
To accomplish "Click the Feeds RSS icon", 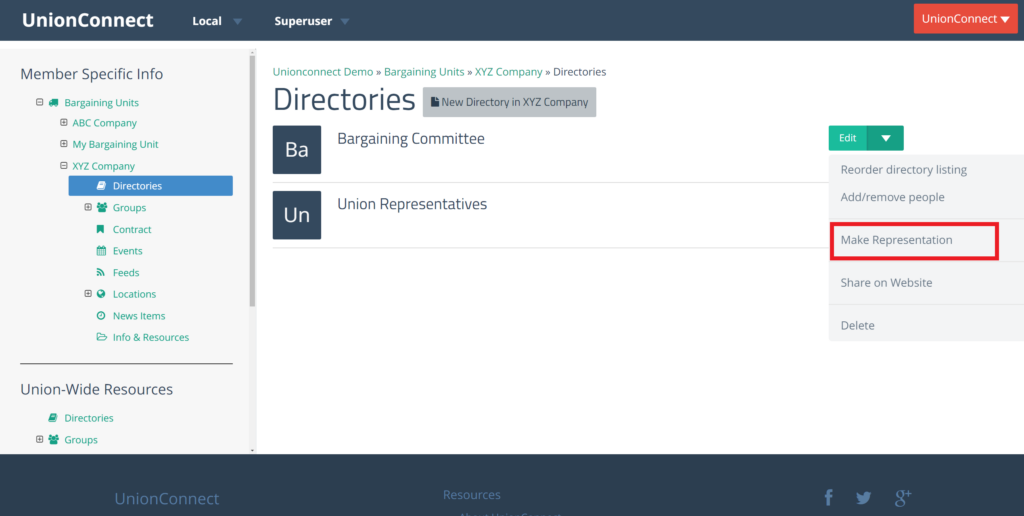I will point(101,272).
